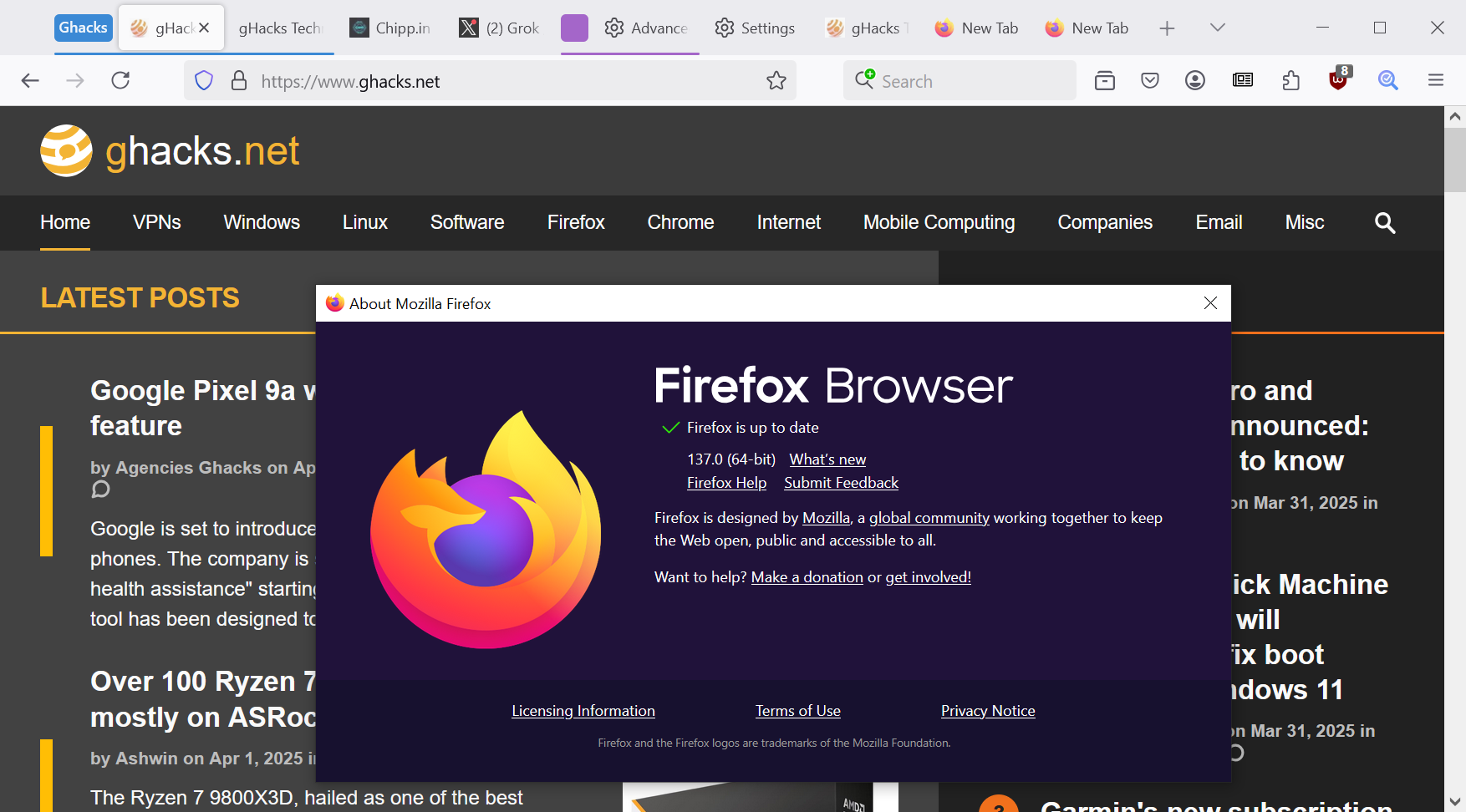Click the uBlock Origin shield icon
This screenshot has height=812, width=1466.
coord(1338,80)
